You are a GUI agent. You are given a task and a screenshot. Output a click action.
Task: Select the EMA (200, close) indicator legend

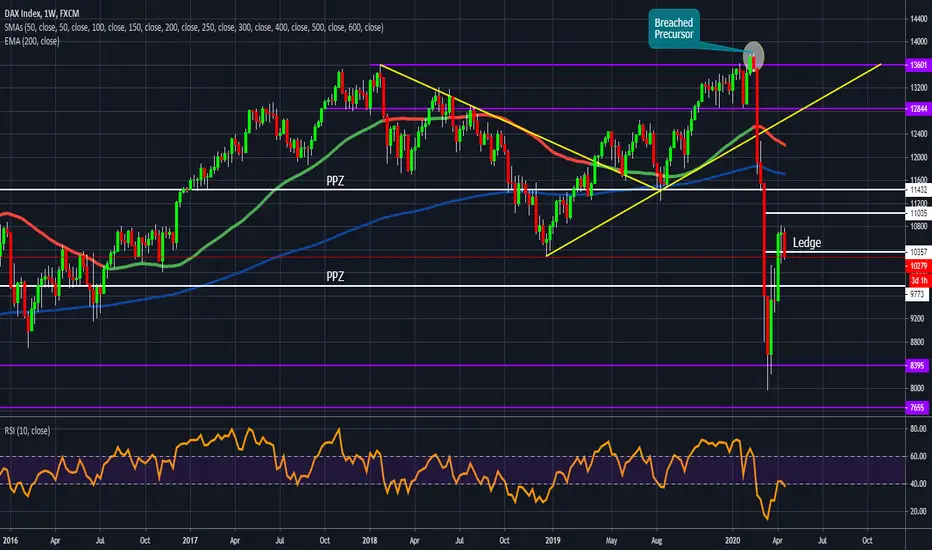tap(32, 41)
